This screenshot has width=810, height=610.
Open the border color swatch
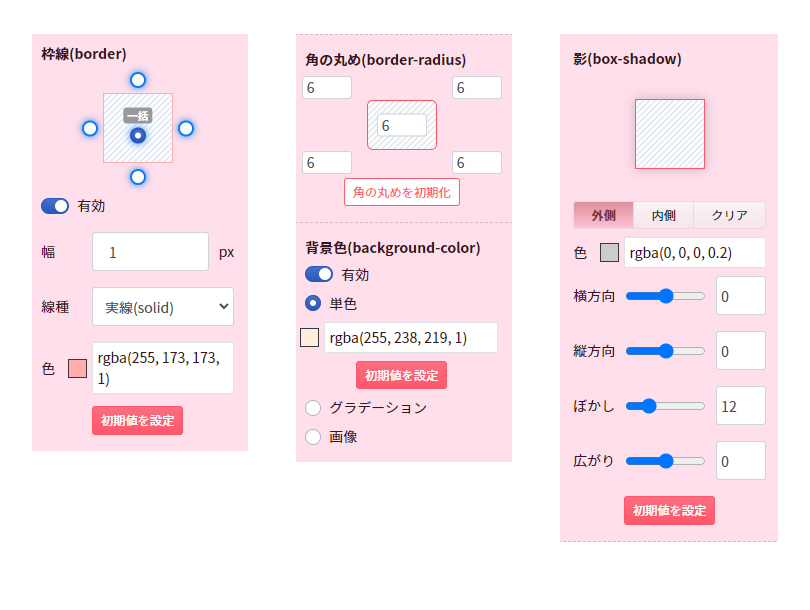pyautogui.click(x=77, y=369)
